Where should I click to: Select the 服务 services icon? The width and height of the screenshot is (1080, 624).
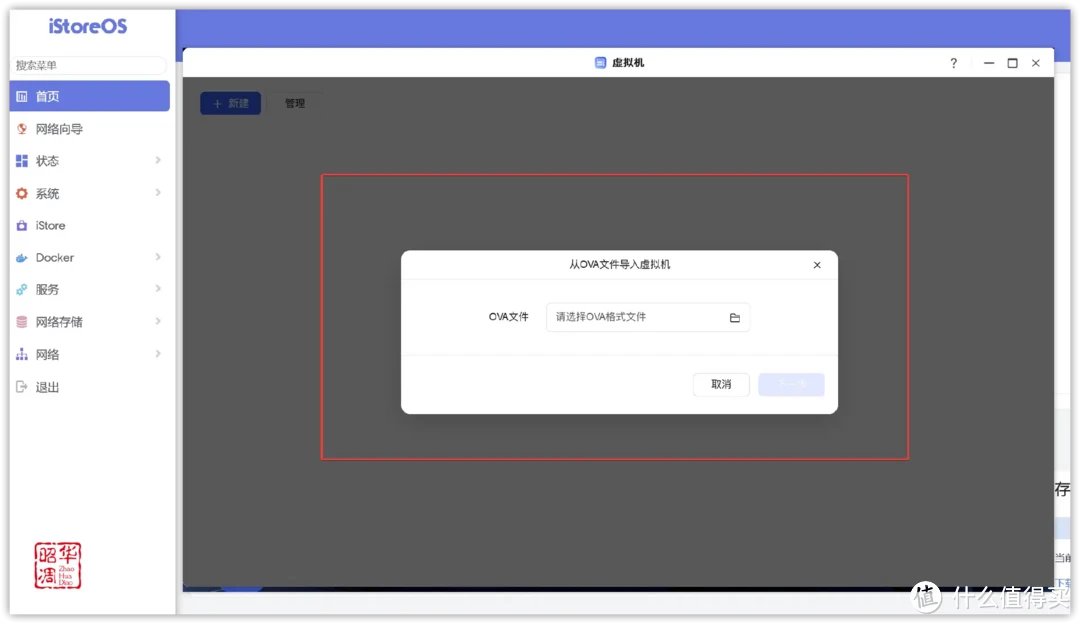(22, 289)
